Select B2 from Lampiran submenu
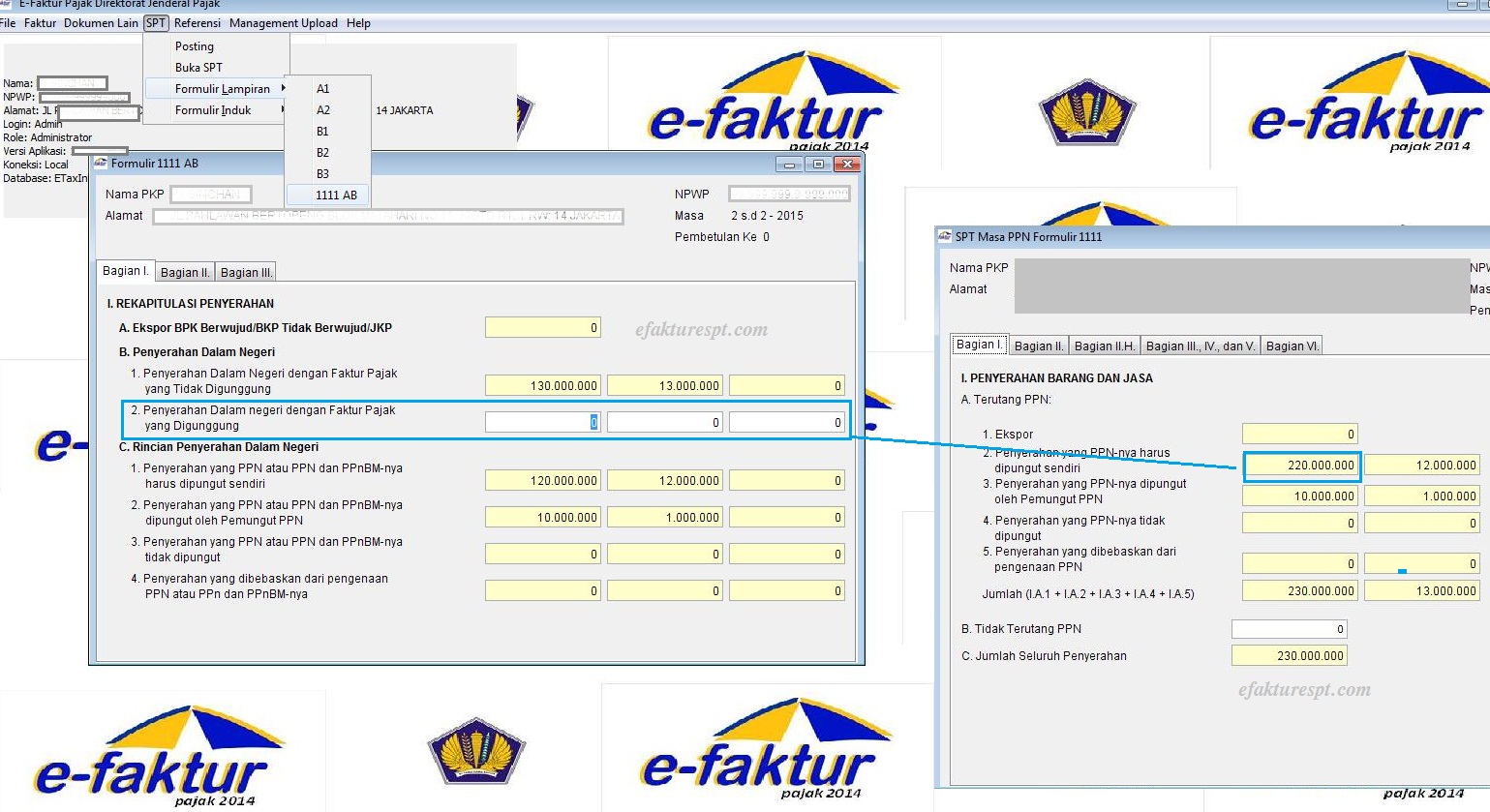 coord(328,153)
